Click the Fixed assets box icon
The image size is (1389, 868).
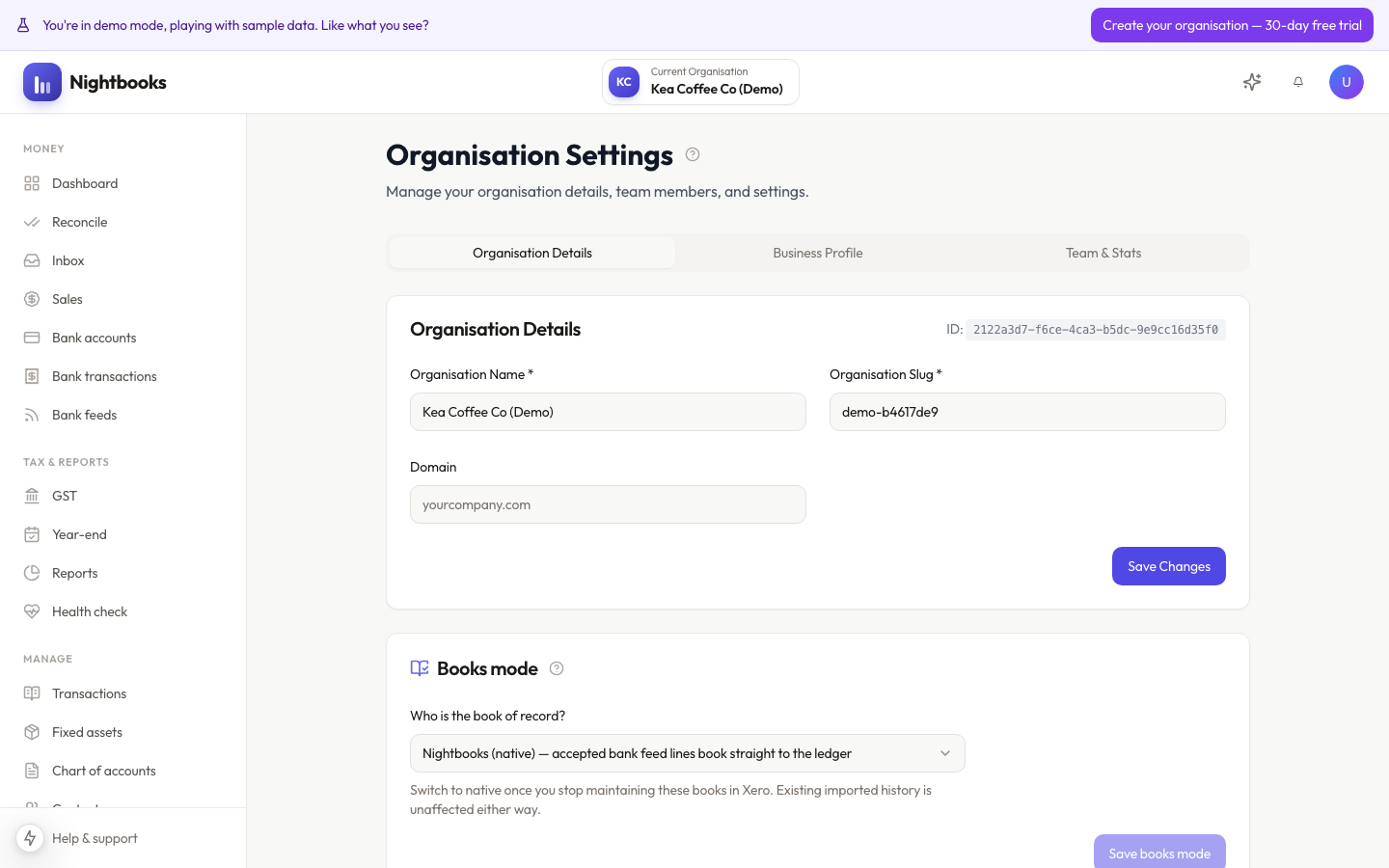pyautogui.click(x=32, y=732)
